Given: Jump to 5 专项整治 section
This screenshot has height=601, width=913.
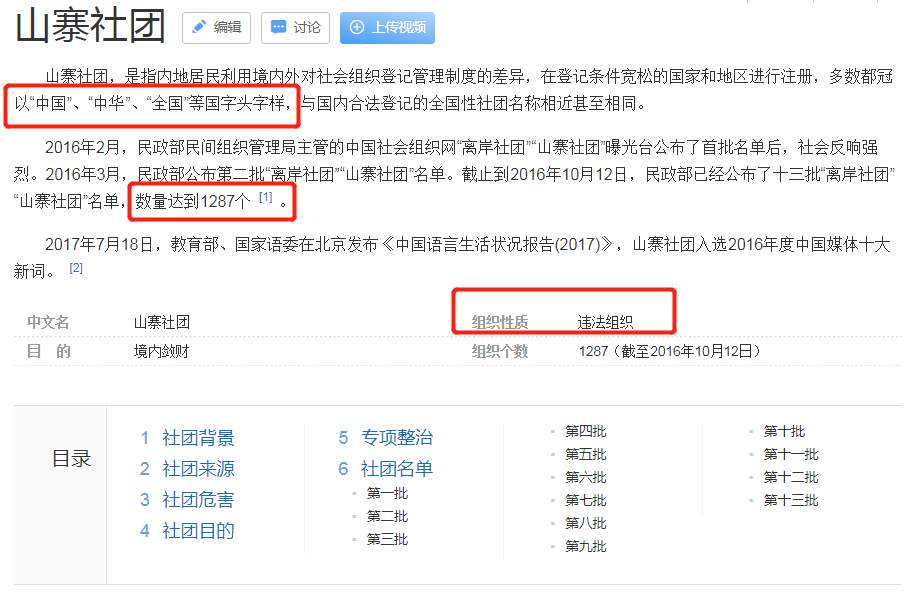Looking at the screenshot, I should pos(385,437).
